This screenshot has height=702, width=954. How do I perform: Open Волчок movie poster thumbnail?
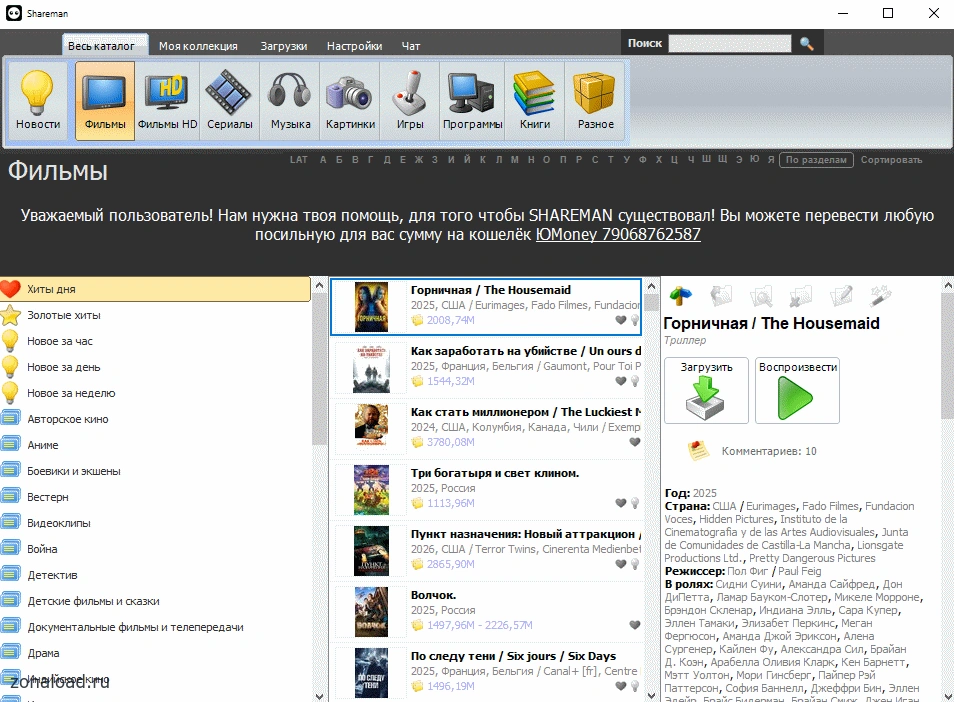[x=371, y=612]
